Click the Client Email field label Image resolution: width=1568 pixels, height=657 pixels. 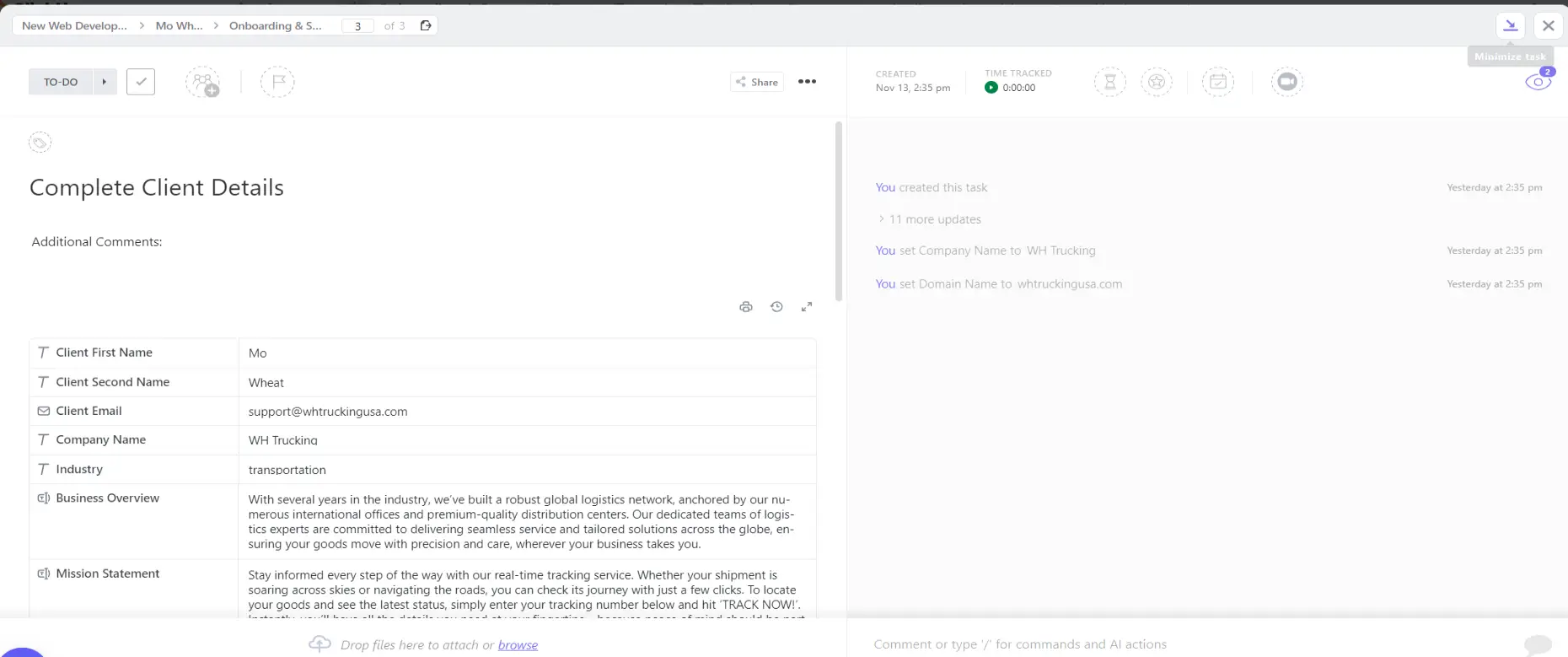[x=89, y=411]
